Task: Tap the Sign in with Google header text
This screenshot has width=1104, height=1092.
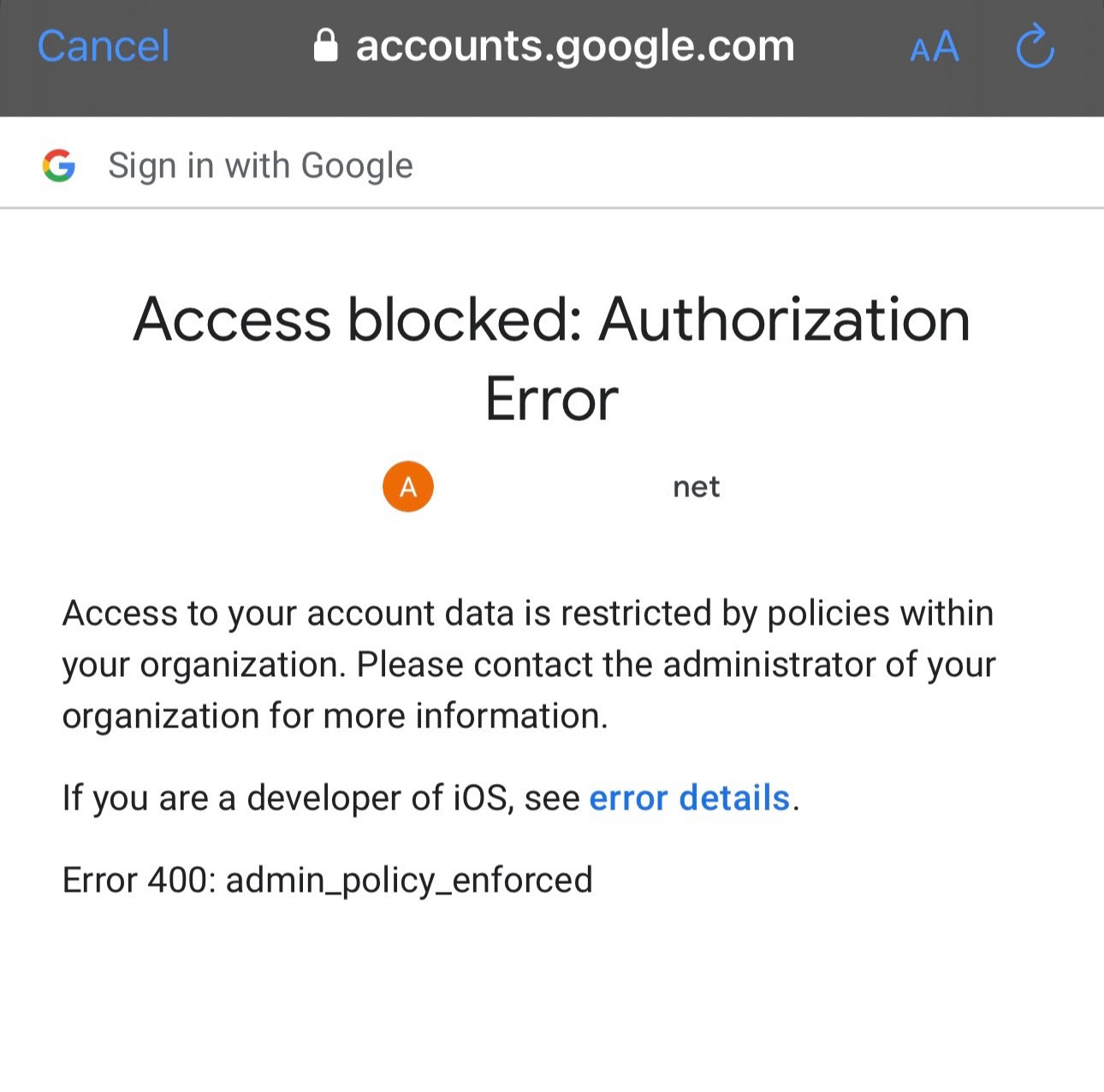Action: pyautogui.click(x=260, y=165)
